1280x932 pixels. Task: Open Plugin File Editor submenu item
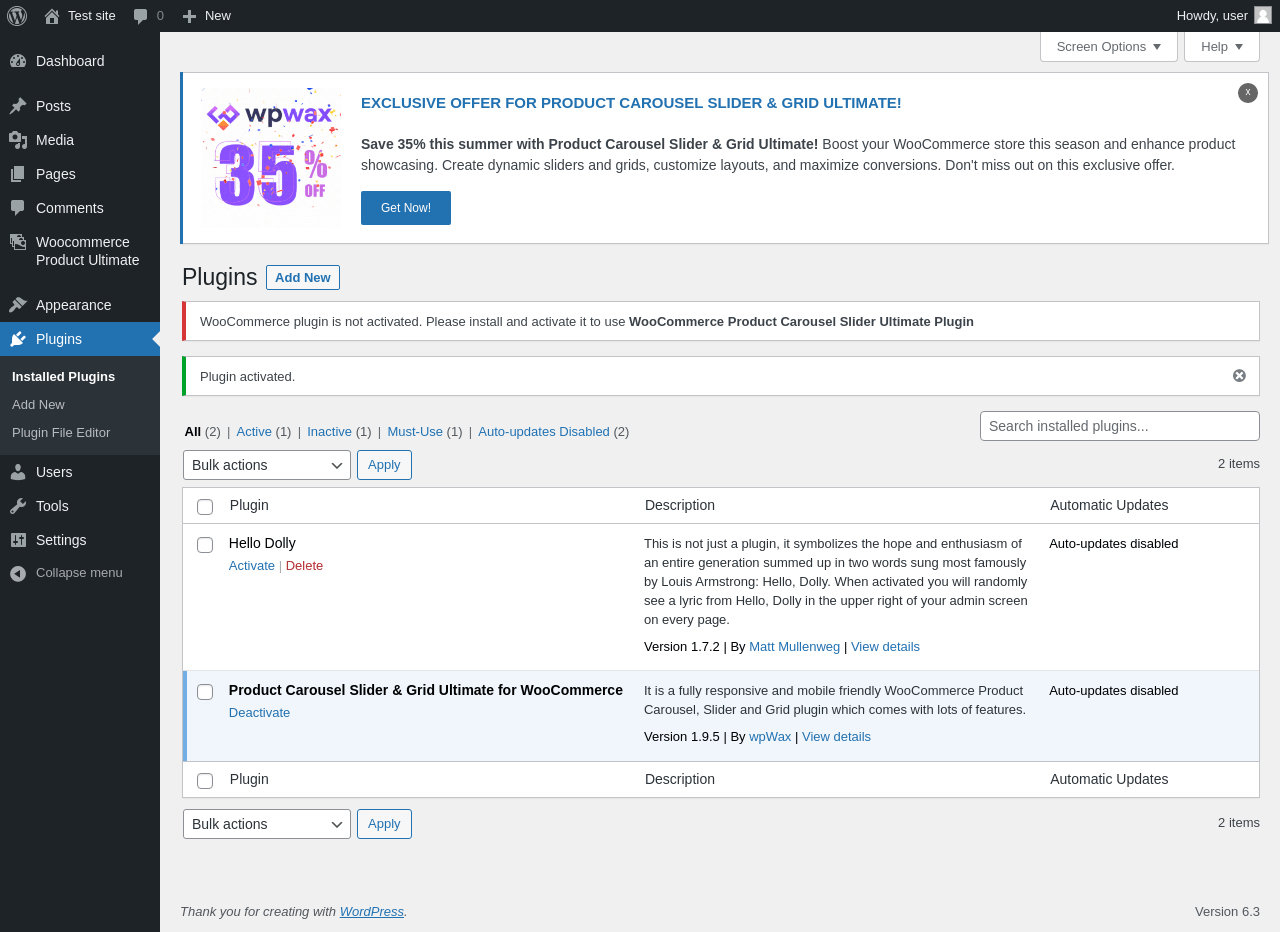coord(61,433)
